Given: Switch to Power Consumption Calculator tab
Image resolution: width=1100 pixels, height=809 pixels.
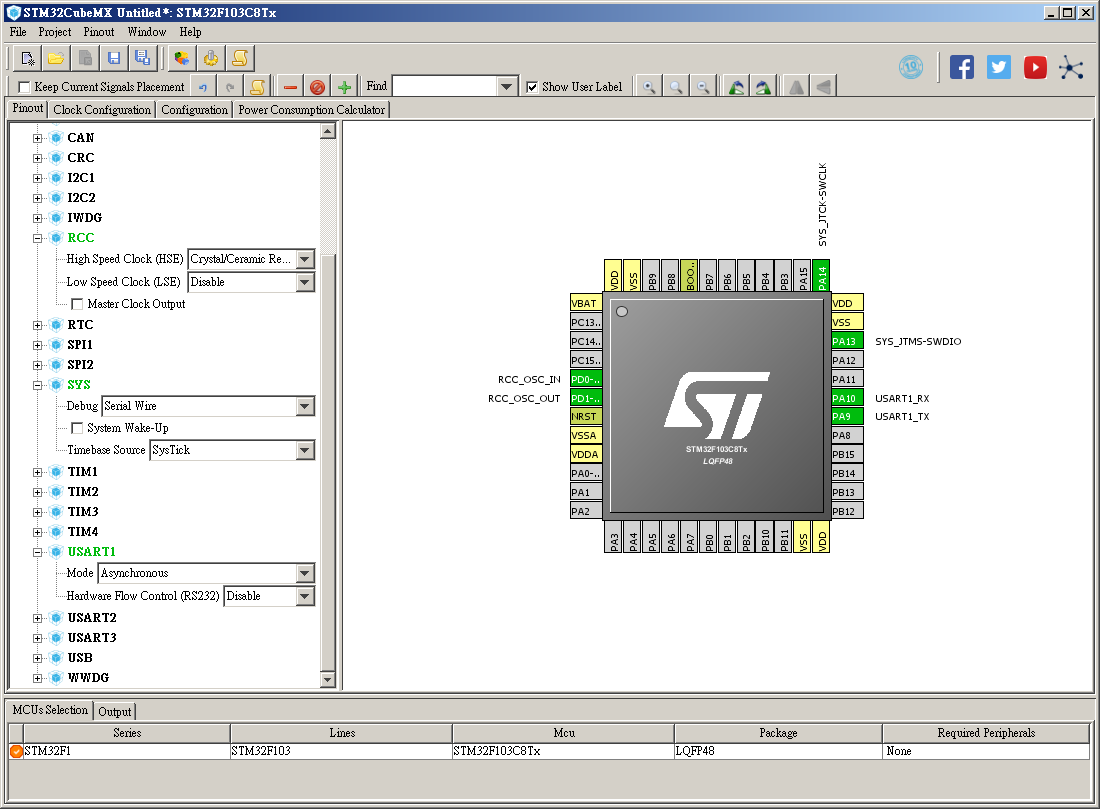Looking at the screenshot, I should [x=311, y=110].
